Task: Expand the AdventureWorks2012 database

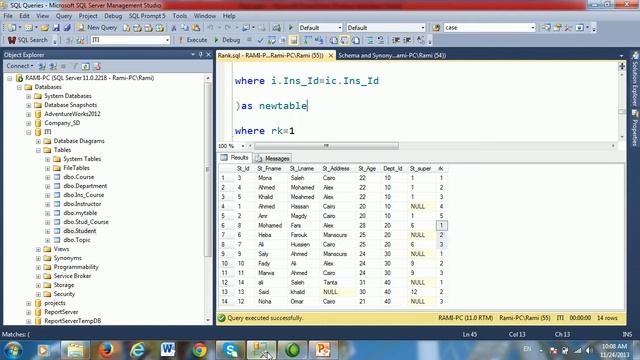Action: coord(29,114)
